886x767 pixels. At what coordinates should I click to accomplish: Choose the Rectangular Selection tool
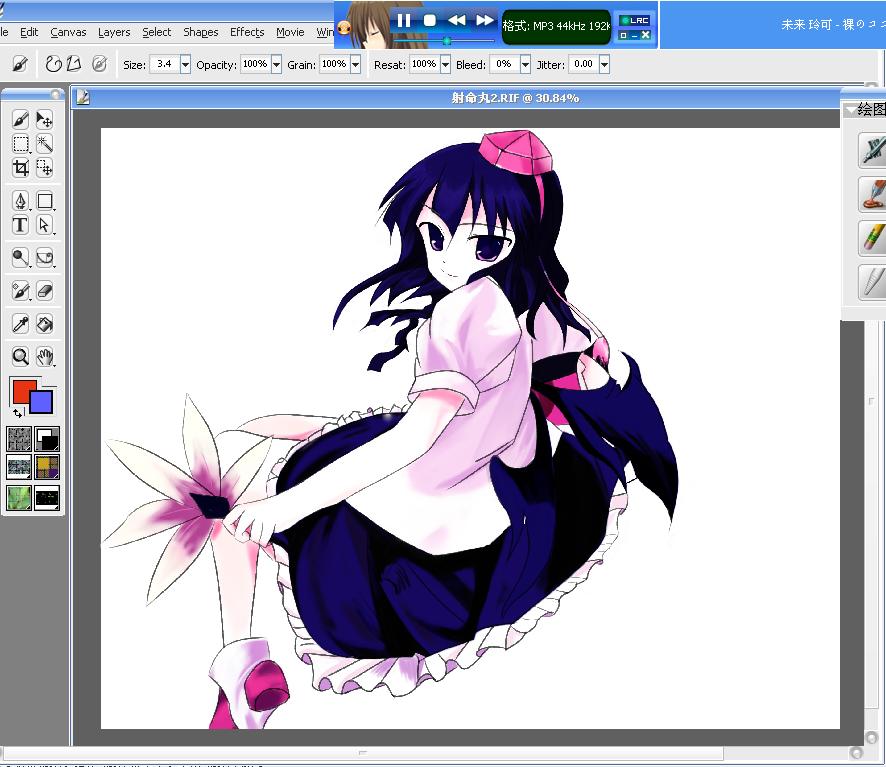pos(20,144)
